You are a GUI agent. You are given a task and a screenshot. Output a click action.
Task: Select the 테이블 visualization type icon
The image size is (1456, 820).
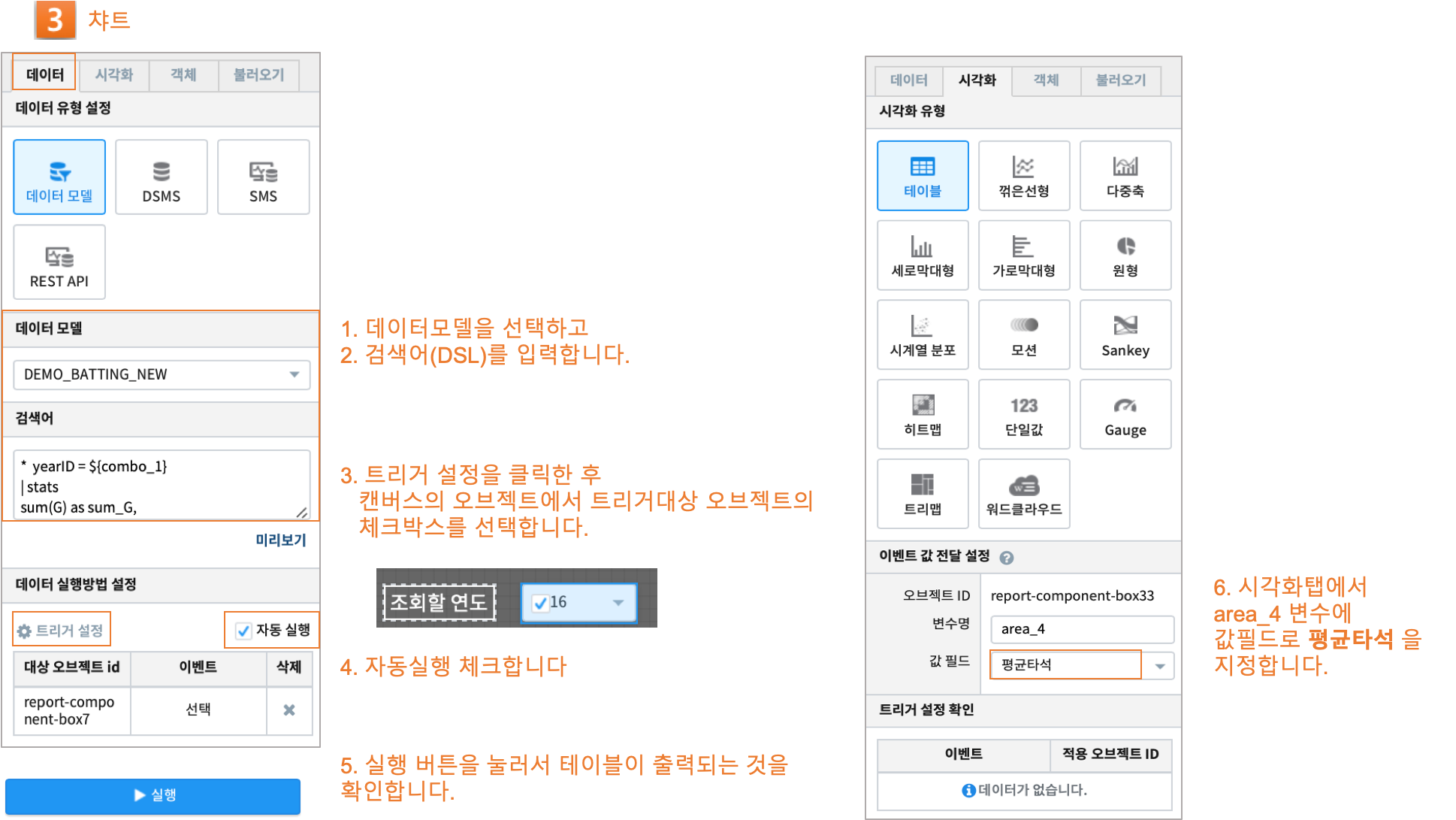[x=921, y=173]
